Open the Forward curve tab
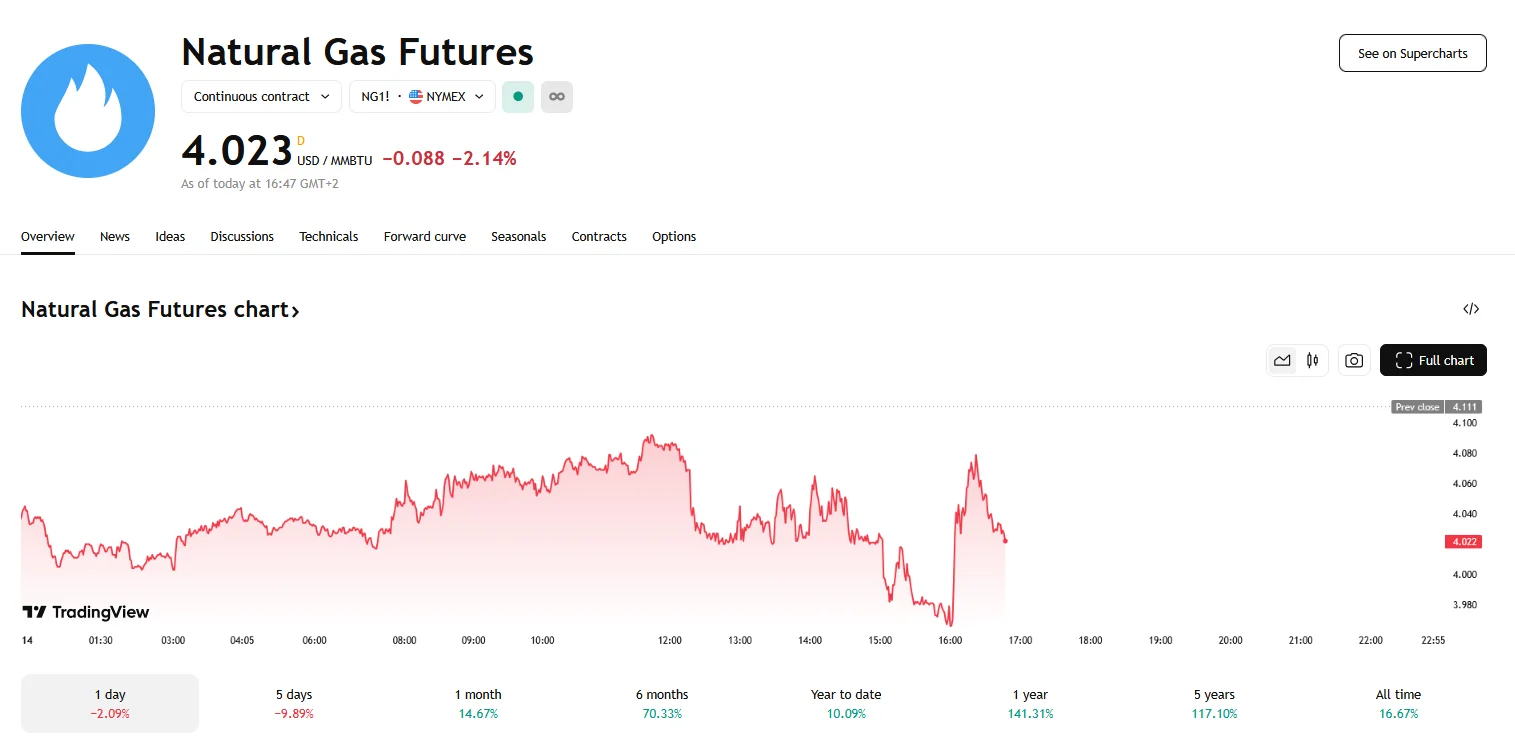 click(425, 237)
